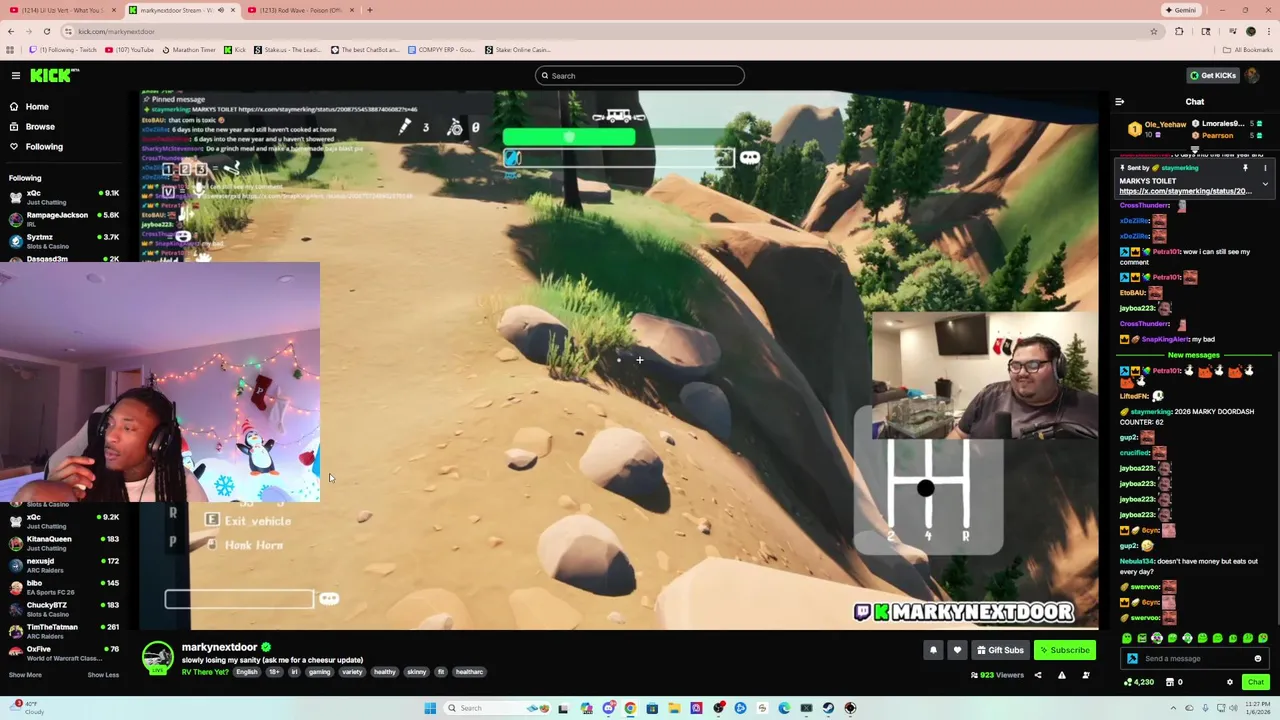Open the Windows Start menu
The width and height of the screenshot is (1280, 720).
430,708
